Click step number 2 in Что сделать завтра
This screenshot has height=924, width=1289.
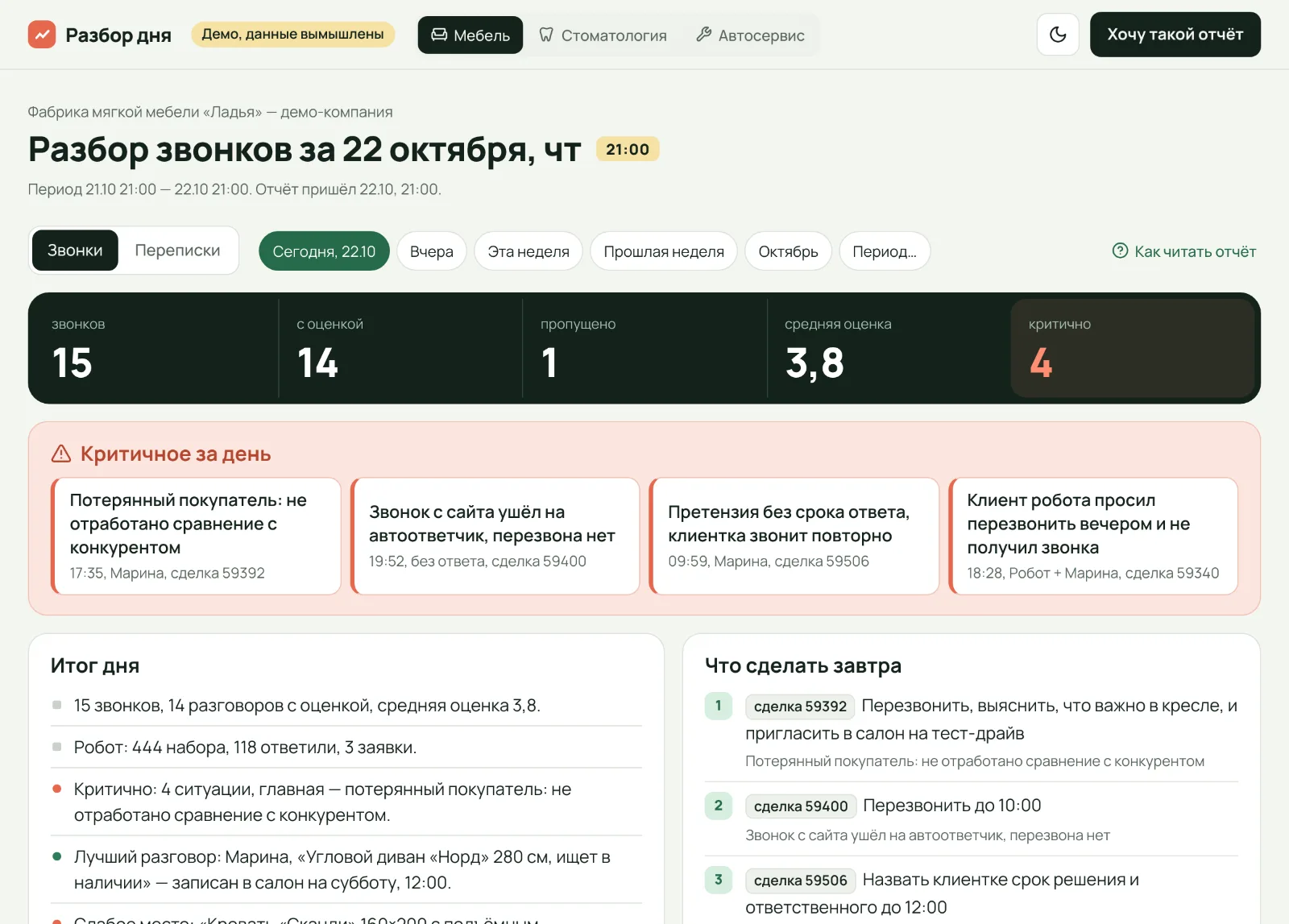pyautogui.click(x=719, y=806)
